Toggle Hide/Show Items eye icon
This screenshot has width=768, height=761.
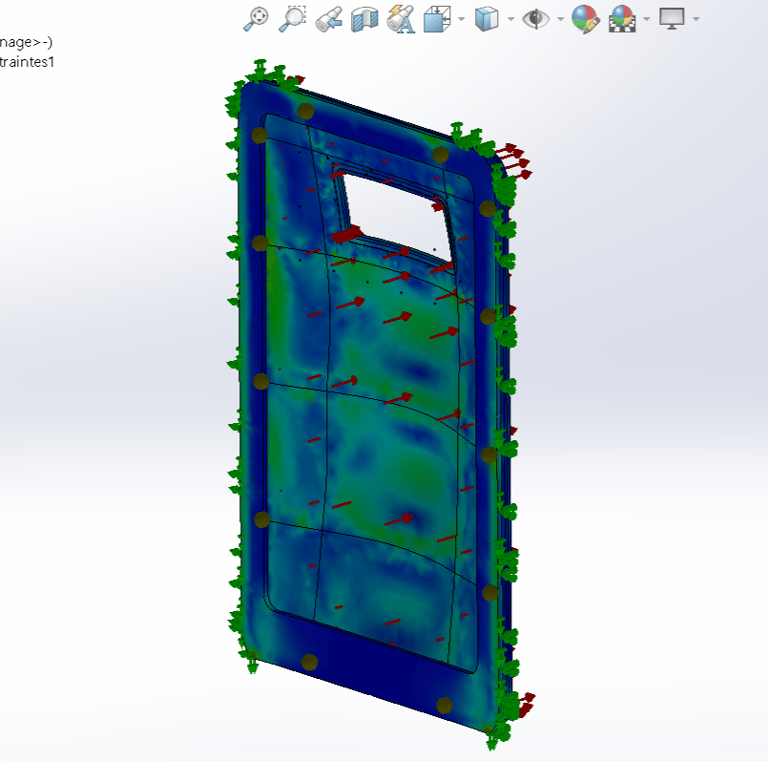coord(536,19)
